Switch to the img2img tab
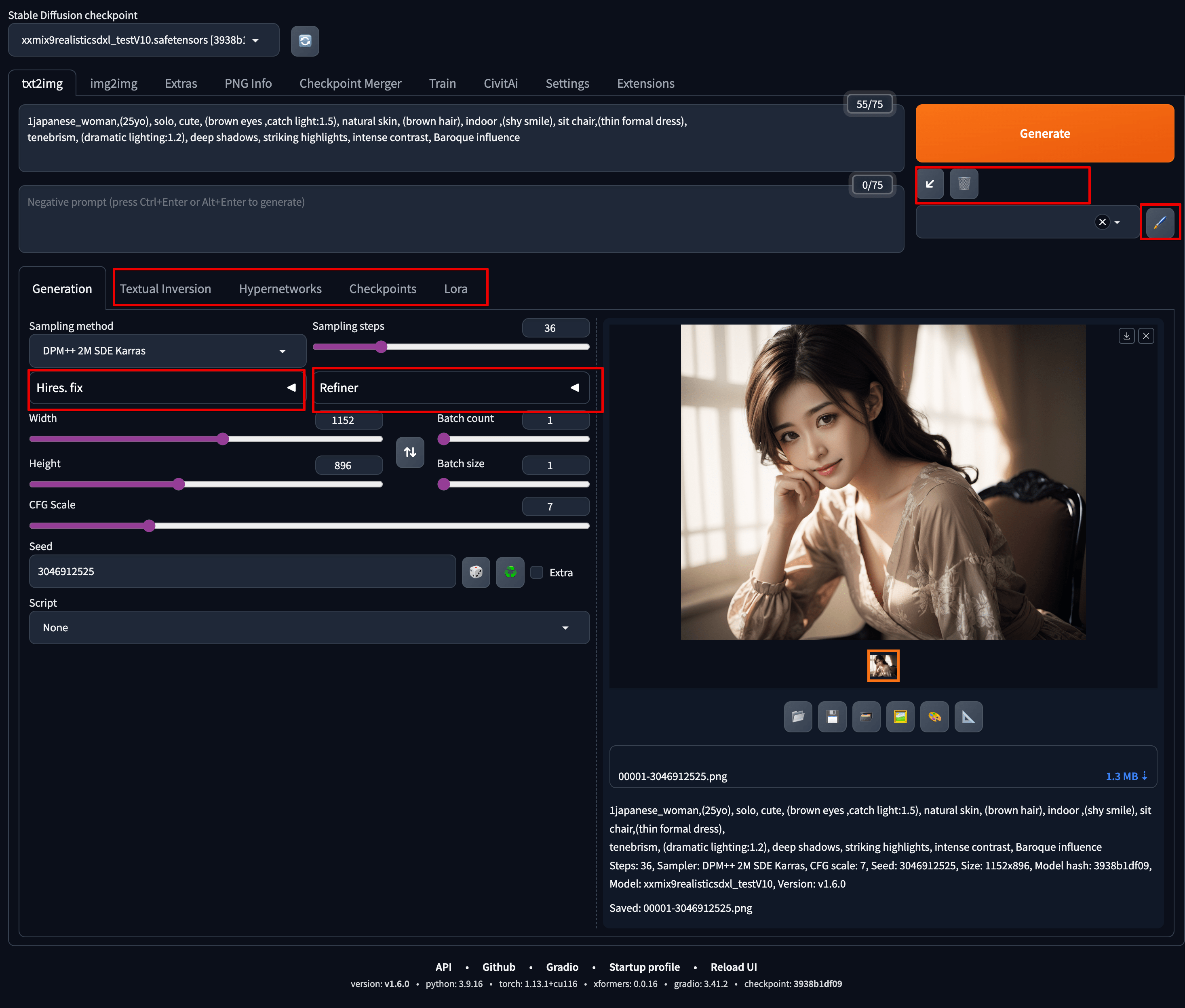Image resolution: width=1185 pixels, height=1008 pixels. [114, 83]
